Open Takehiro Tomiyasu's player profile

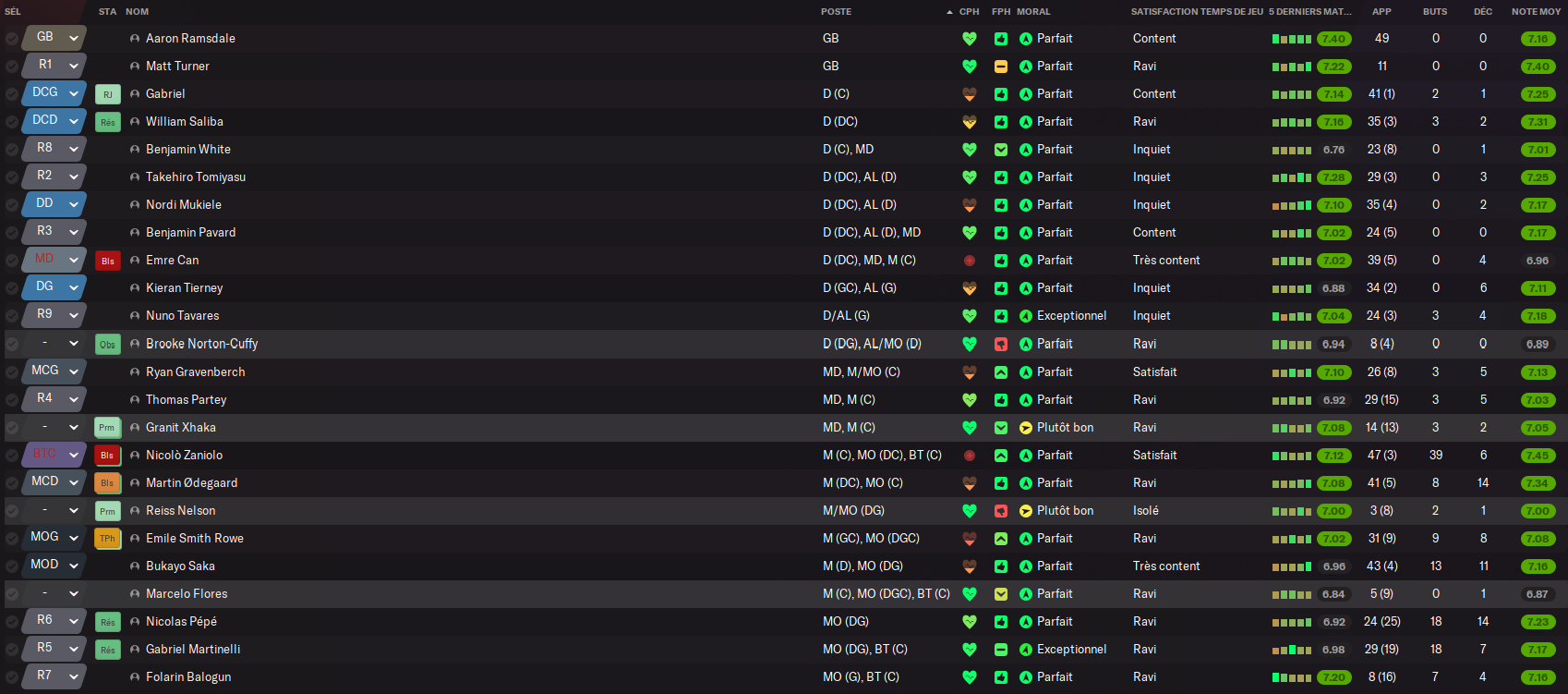click(196, 177)
